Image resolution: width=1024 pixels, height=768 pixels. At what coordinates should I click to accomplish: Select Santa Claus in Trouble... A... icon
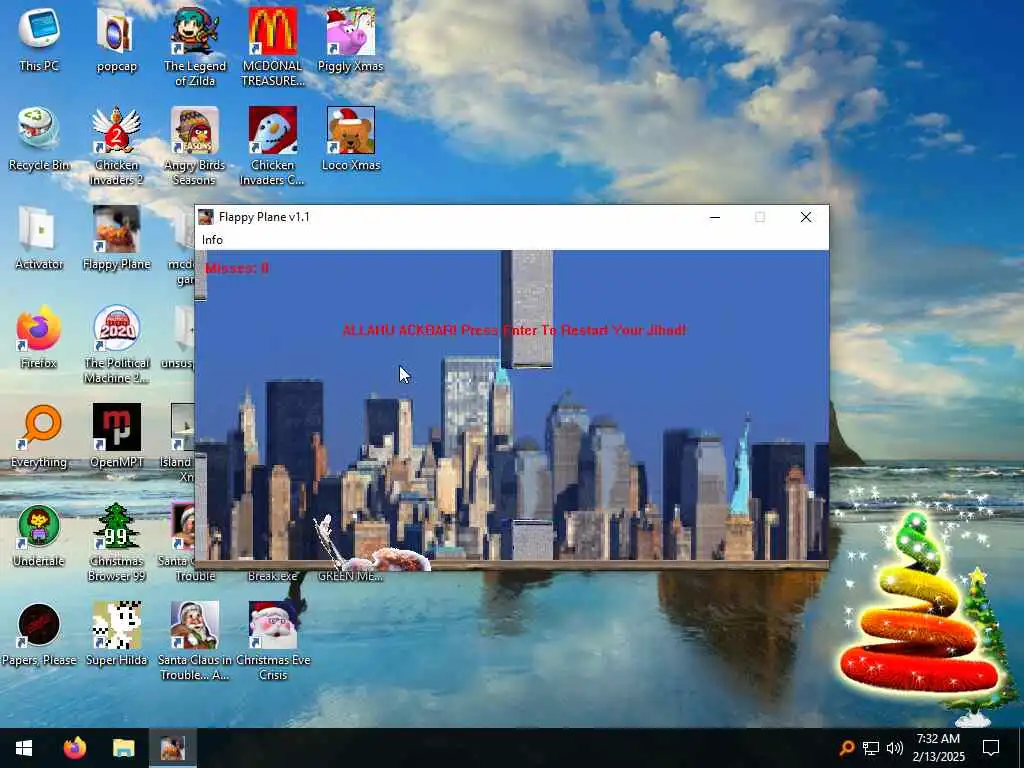point(195,643)
